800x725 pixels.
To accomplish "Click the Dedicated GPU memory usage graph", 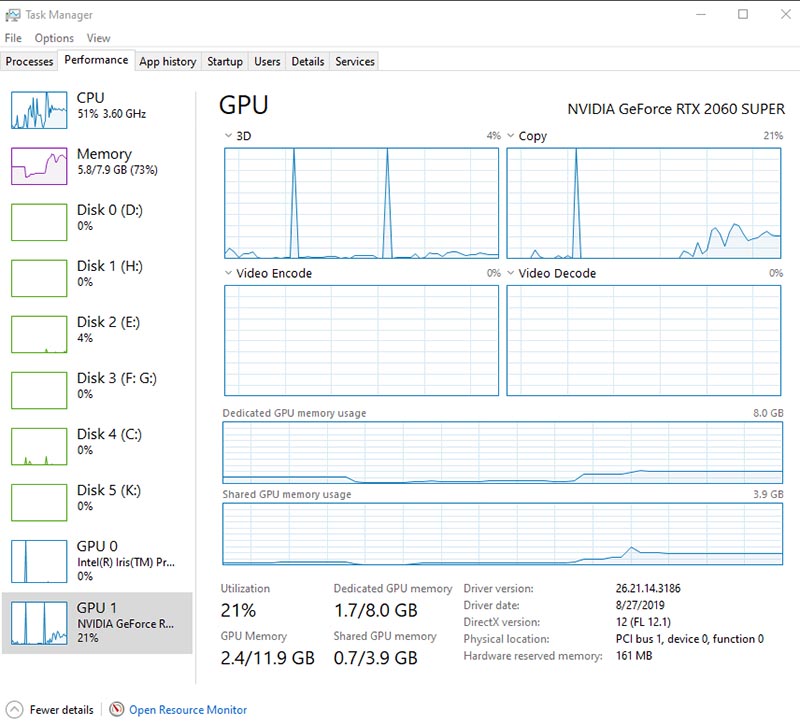I will [x=503, y=453].
